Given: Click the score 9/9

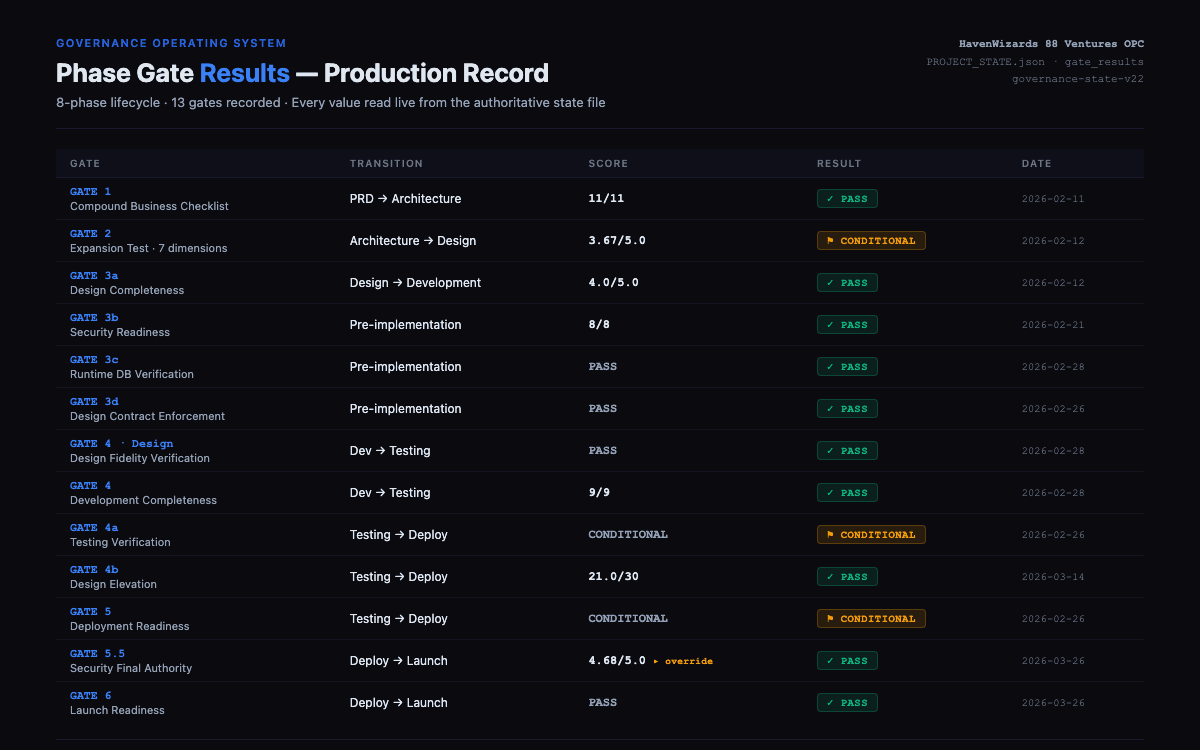Looking at the screenshot, I should 599,493.
